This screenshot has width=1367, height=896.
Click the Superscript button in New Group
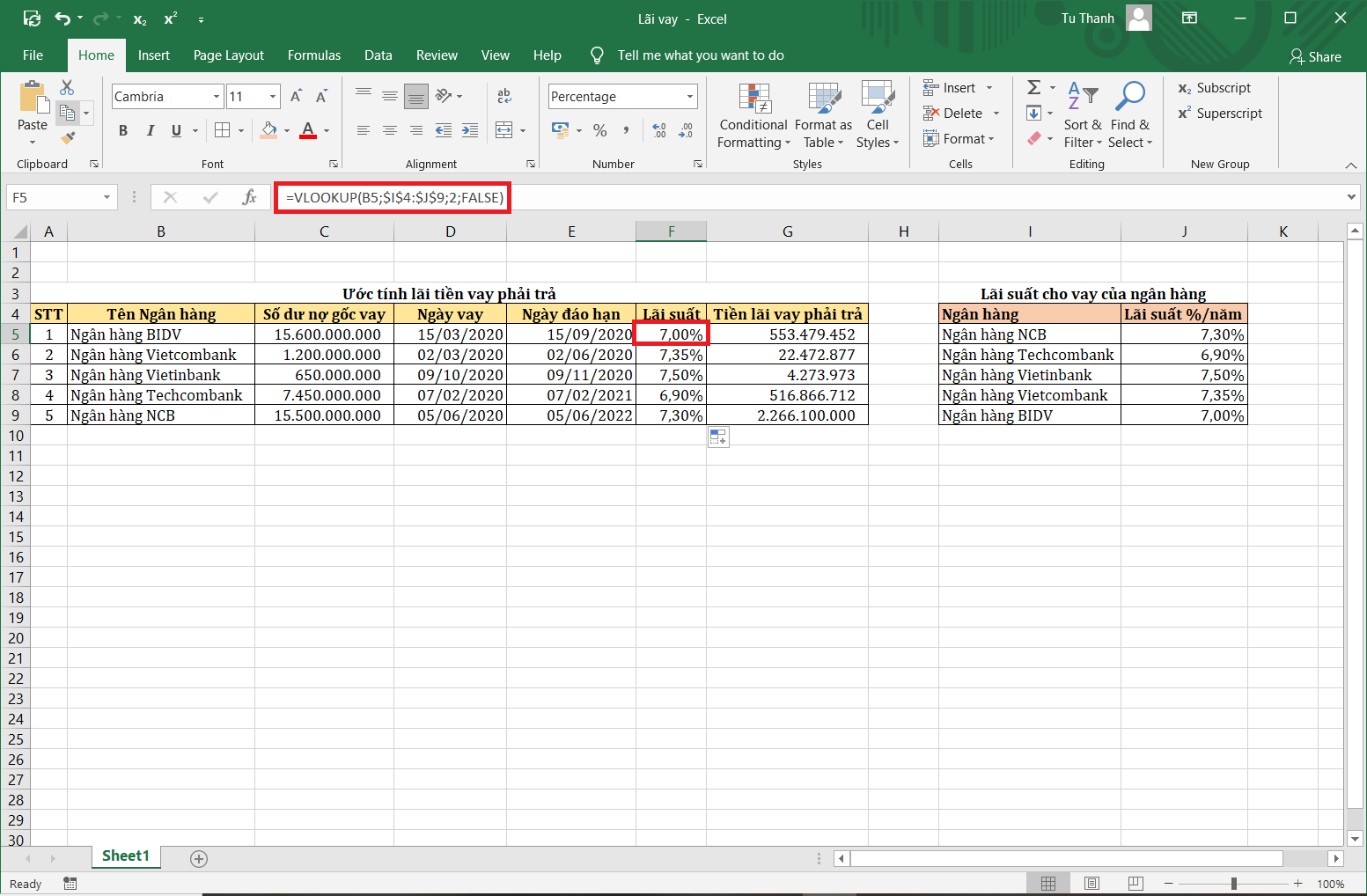[1220, 114]
